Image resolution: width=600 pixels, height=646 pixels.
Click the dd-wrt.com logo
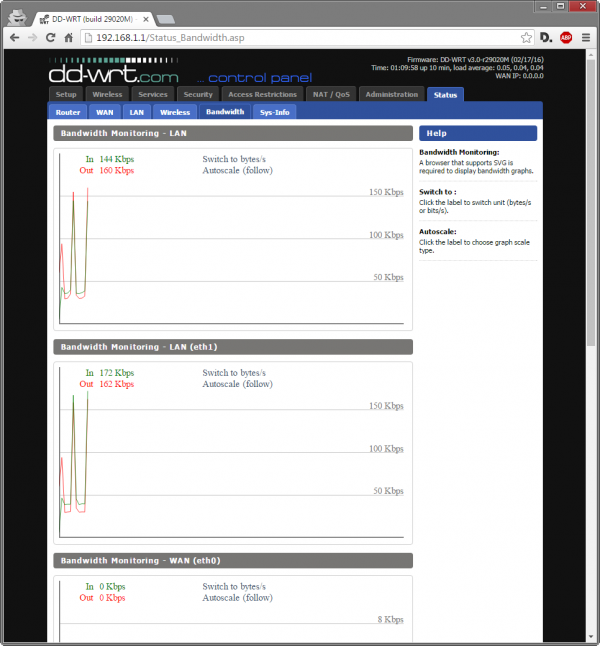(x=114, y=73)
